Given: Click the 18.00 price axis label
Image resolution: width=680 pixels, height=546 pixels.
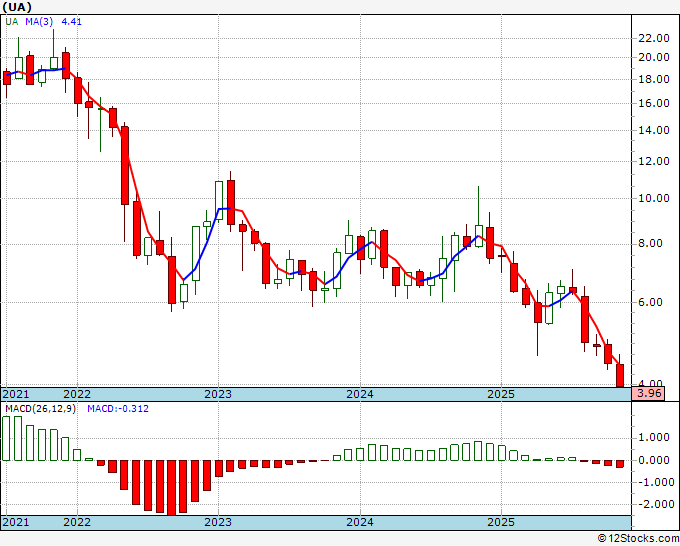Looking at the screenshot, I should pos(654,79).
